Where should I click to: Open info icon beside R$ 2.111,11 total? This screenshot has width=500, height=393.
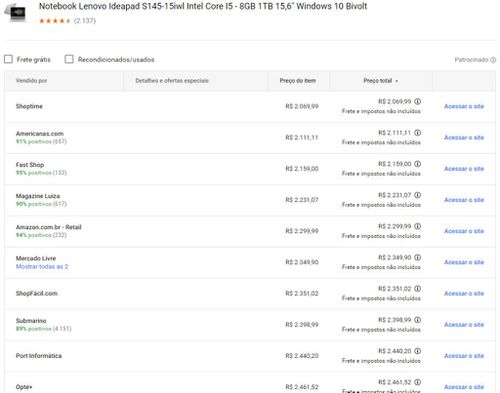point(417,133)
